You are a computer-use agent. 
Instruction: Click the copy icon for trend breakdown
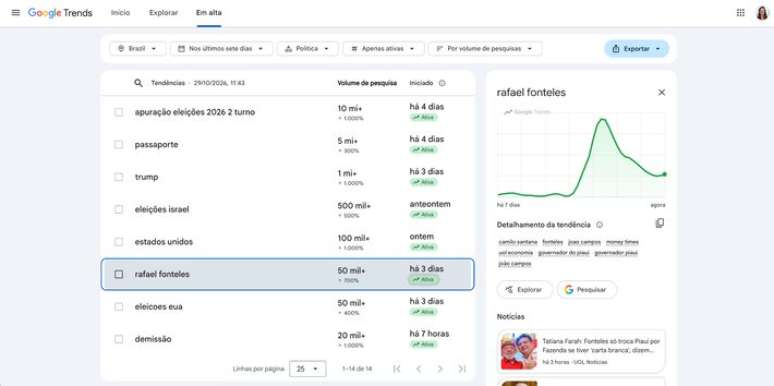(659, 224)
